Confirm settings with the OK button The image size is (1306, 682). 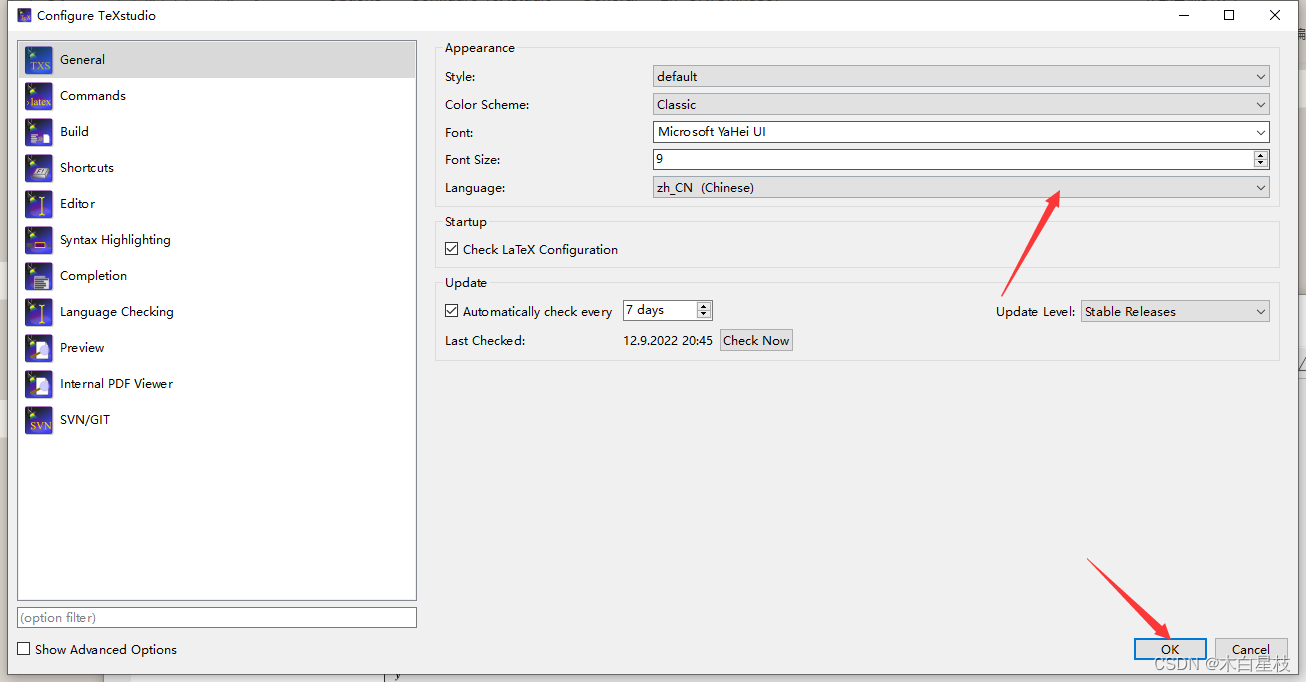coord(1170,649)
